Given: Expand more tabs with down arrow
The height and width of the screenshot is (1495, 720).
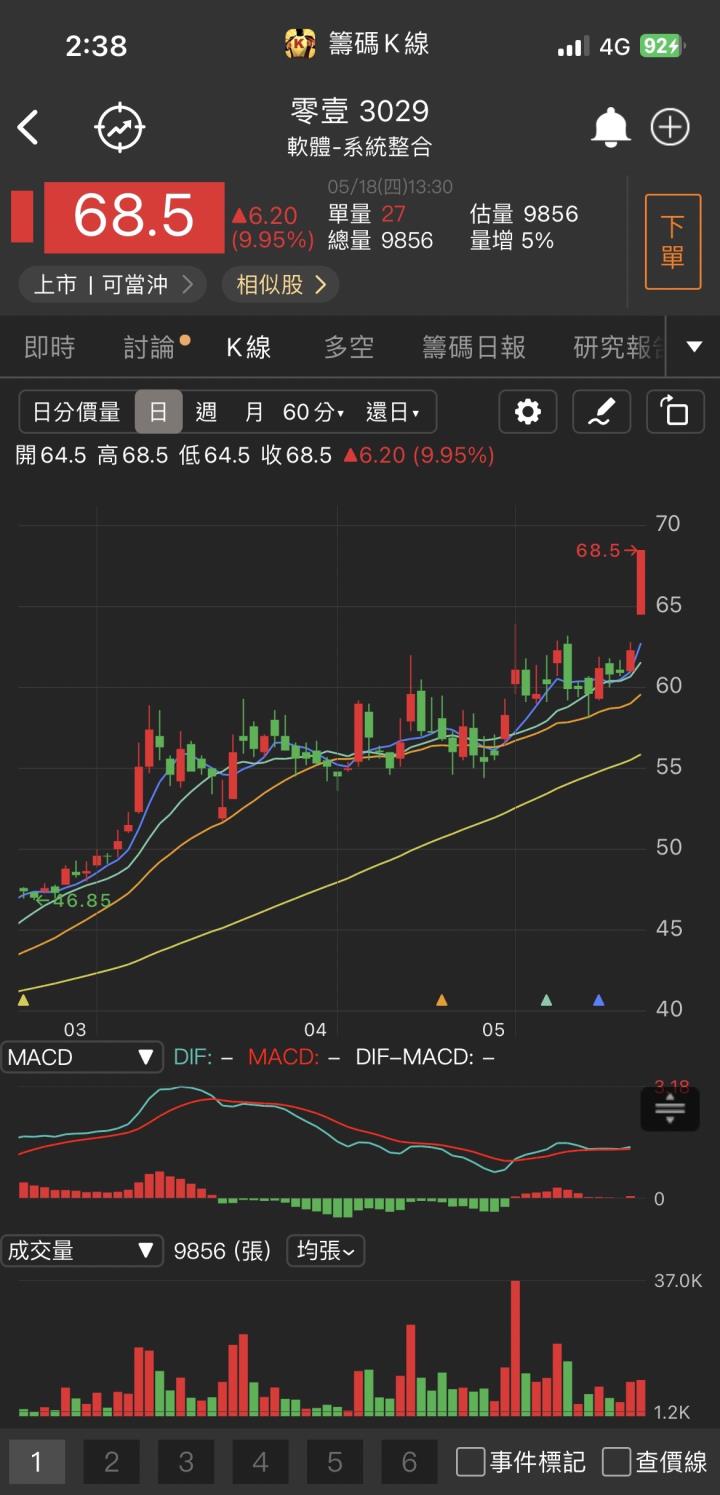Looking at the screenshot, I should [x=694, y=347].
